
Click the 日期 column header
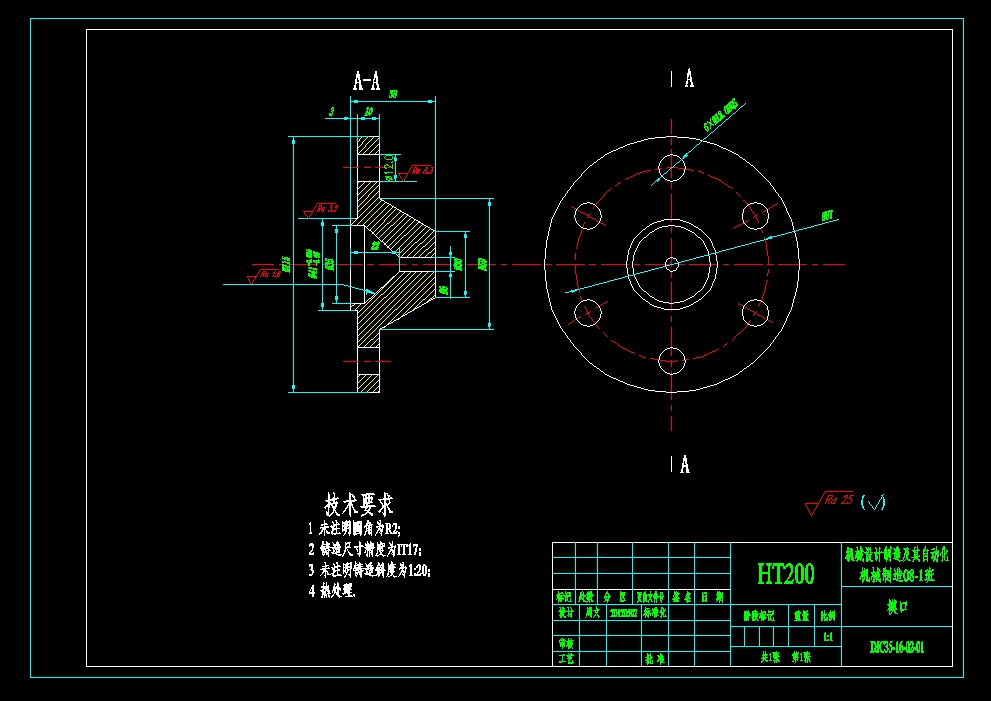pos(712,597)
